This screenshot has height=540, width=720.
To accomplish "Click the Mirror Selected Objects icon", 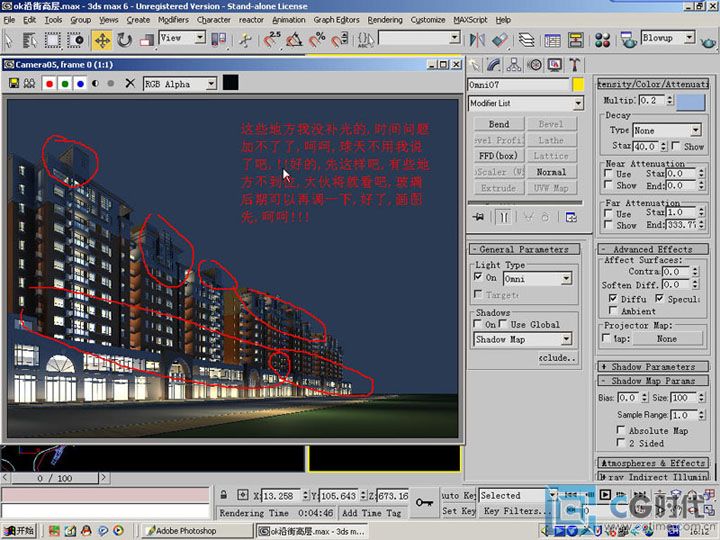I will tap(477, 40).
